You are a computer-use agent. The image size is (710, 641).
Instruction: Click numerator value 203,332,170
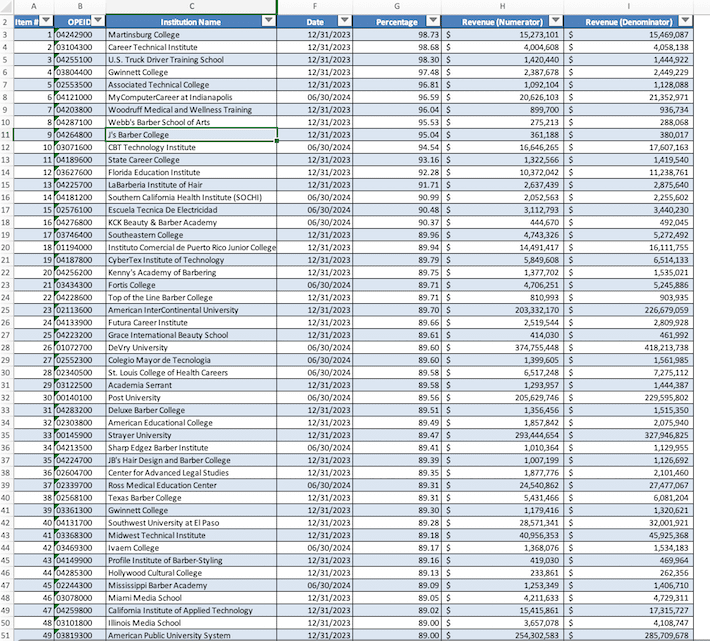pyautogui.click(x=502, y=310)
